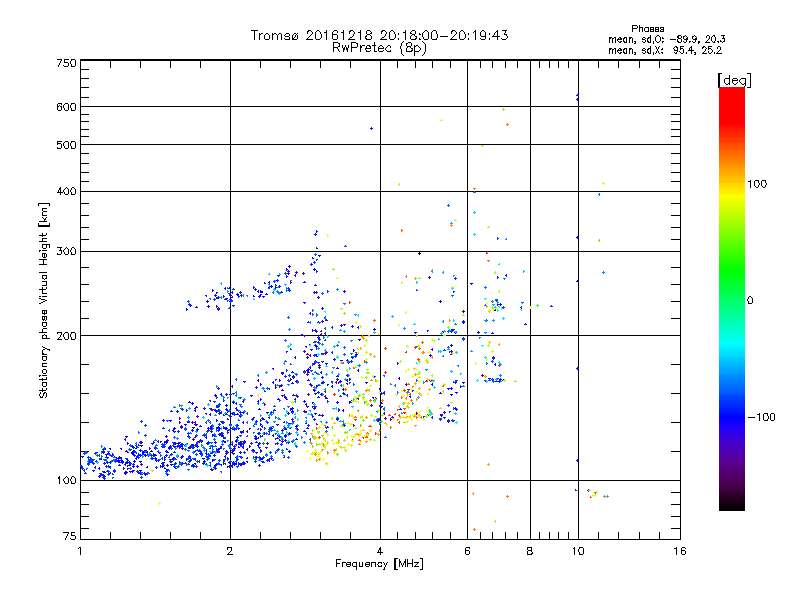Click the plot title 'Tromsø 20161218 20:18:00-20:19:43'

pyautogui.click(x=380, y=35)
